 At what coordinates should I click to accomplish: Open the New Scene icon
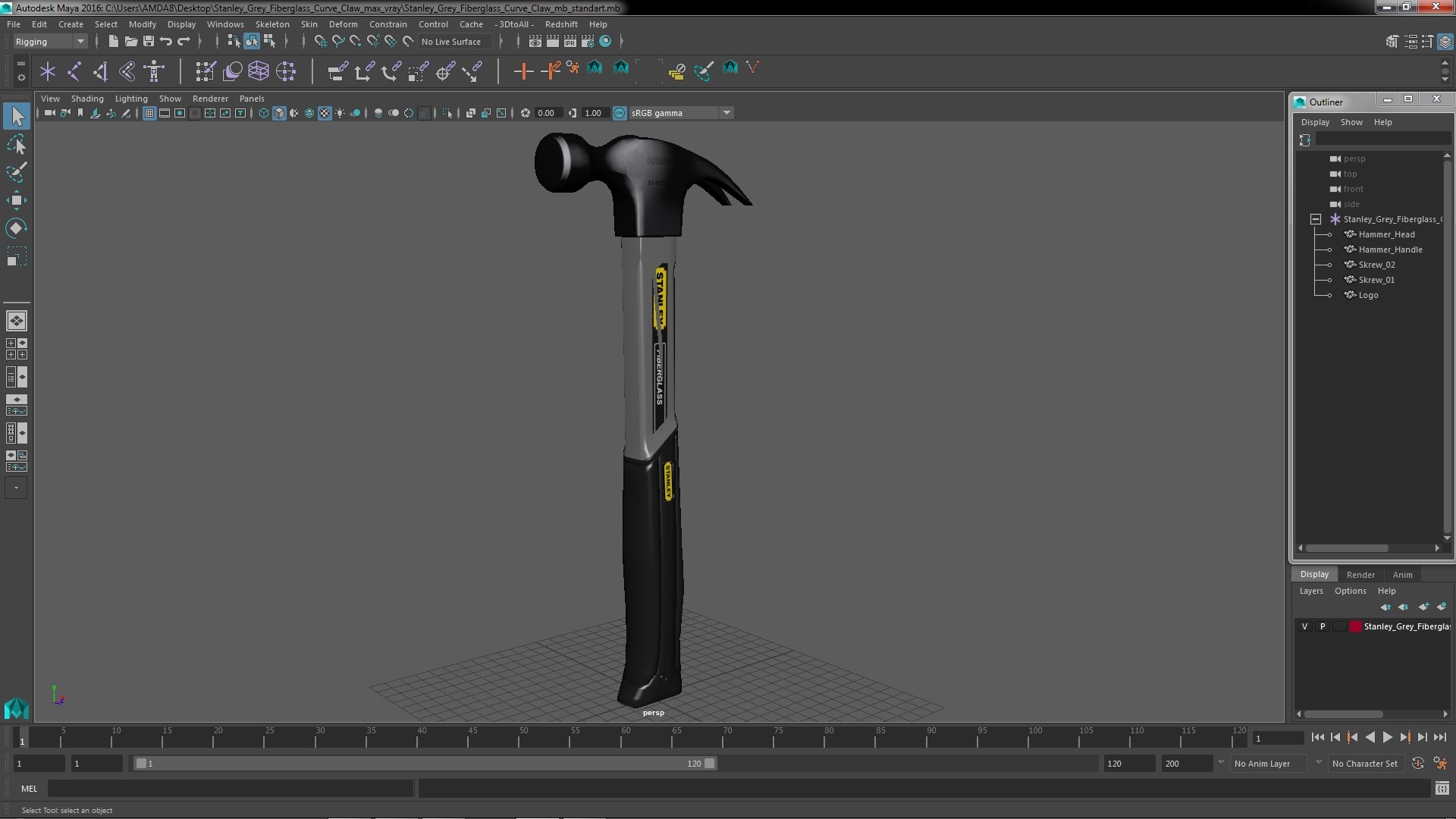[113, 41]
